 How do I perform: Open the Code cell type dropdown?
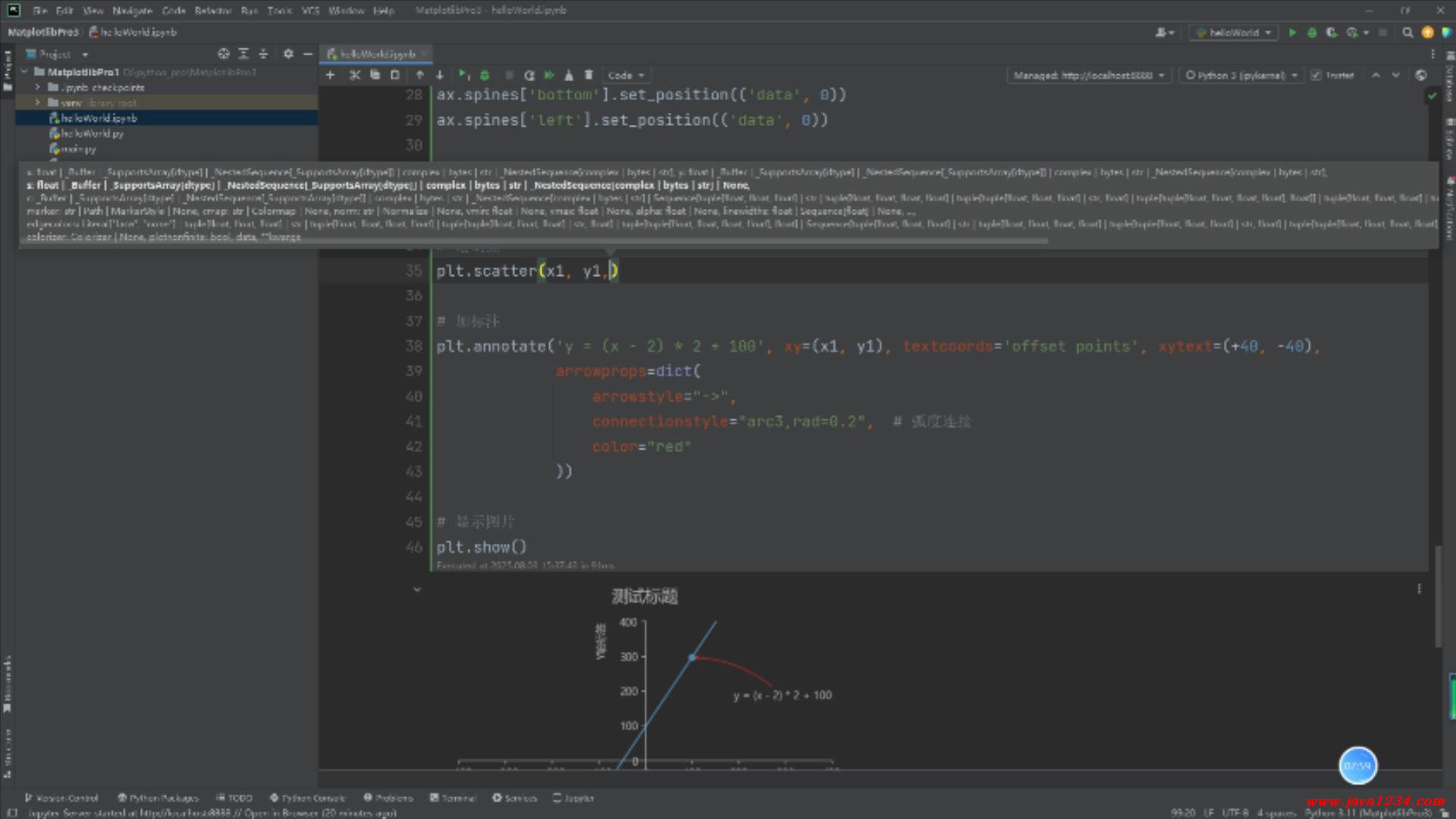point(626,75)
